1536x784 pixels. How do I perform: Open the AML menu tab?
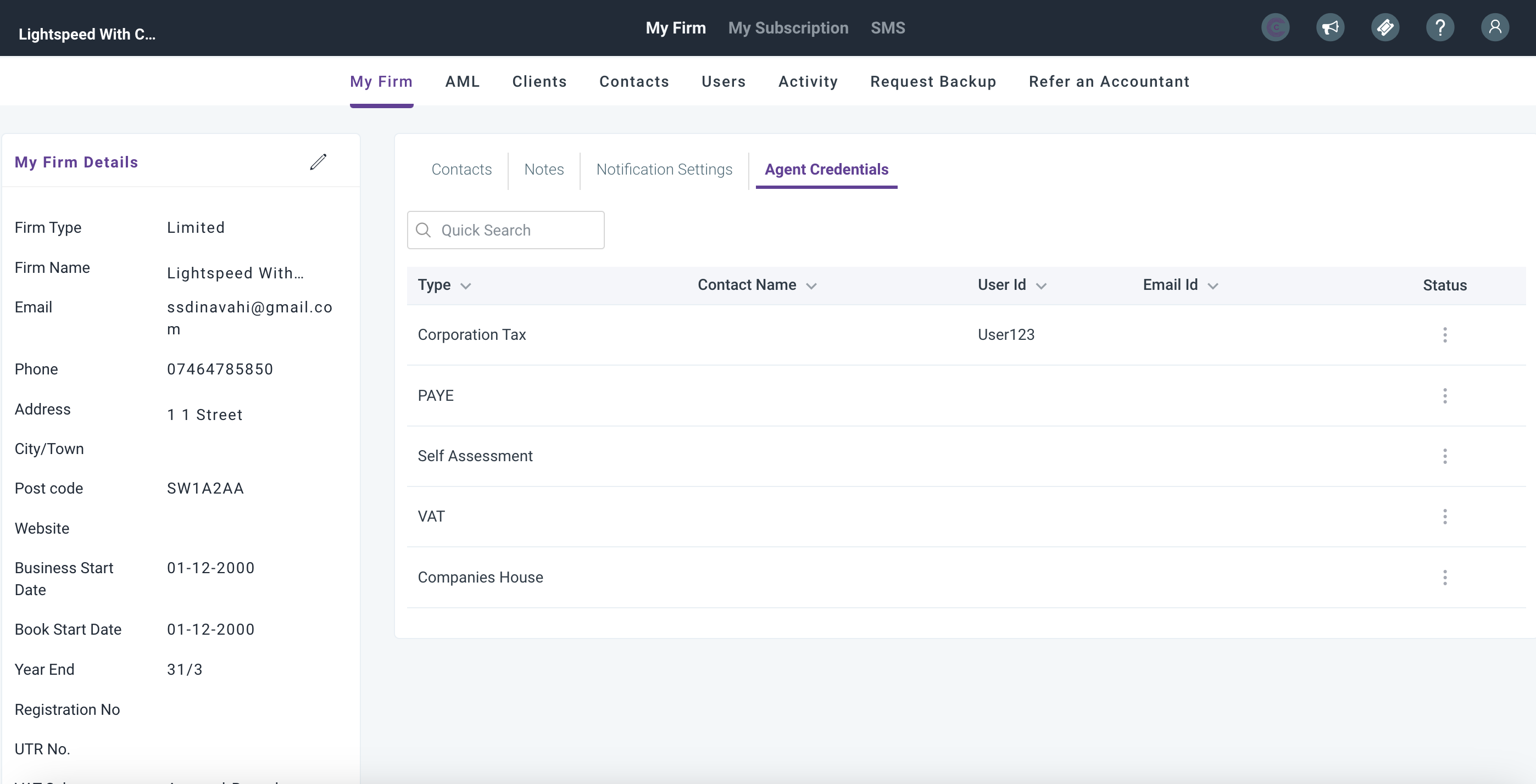tap(462, 82)
